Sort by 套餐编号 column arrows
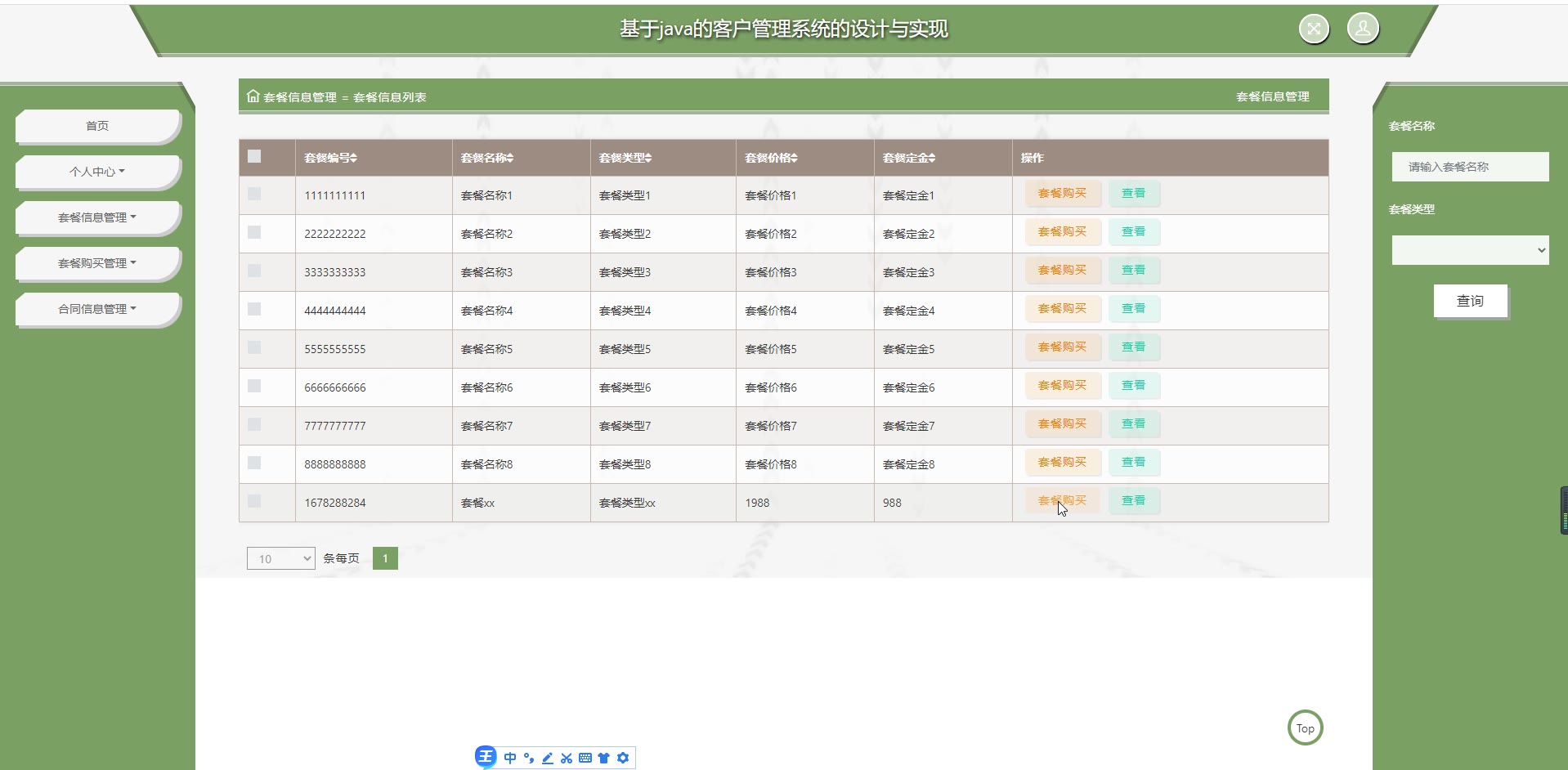1568x770 pixels. coord(354,158)
